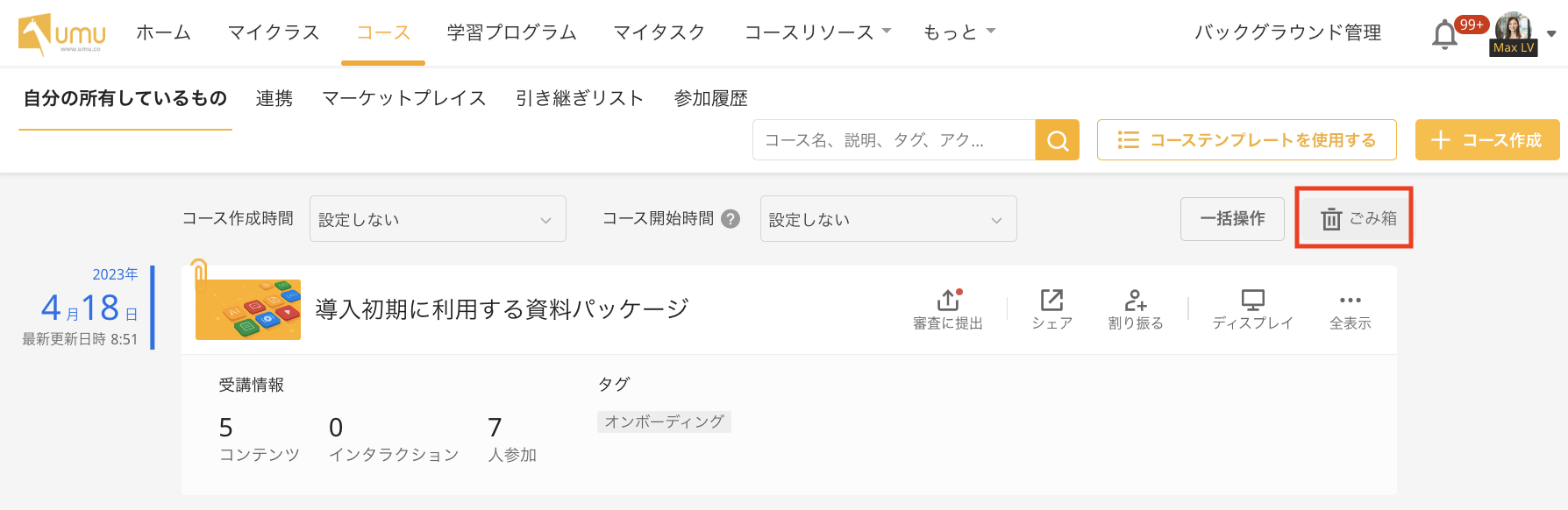Open the ごみ箱 trash bin
Screen dimensions: 1568x510
1354,218
